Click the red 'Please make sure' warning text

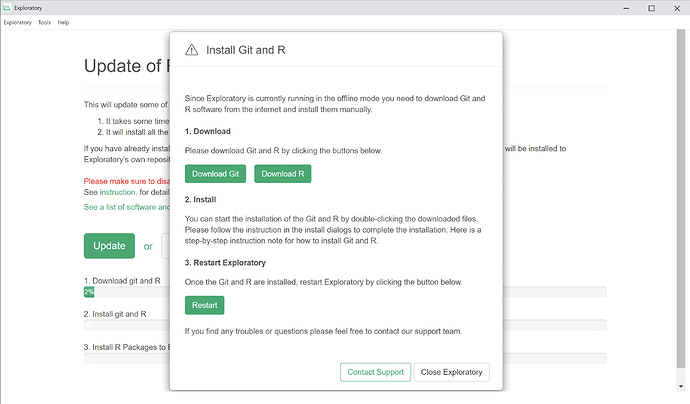(127, 181)
